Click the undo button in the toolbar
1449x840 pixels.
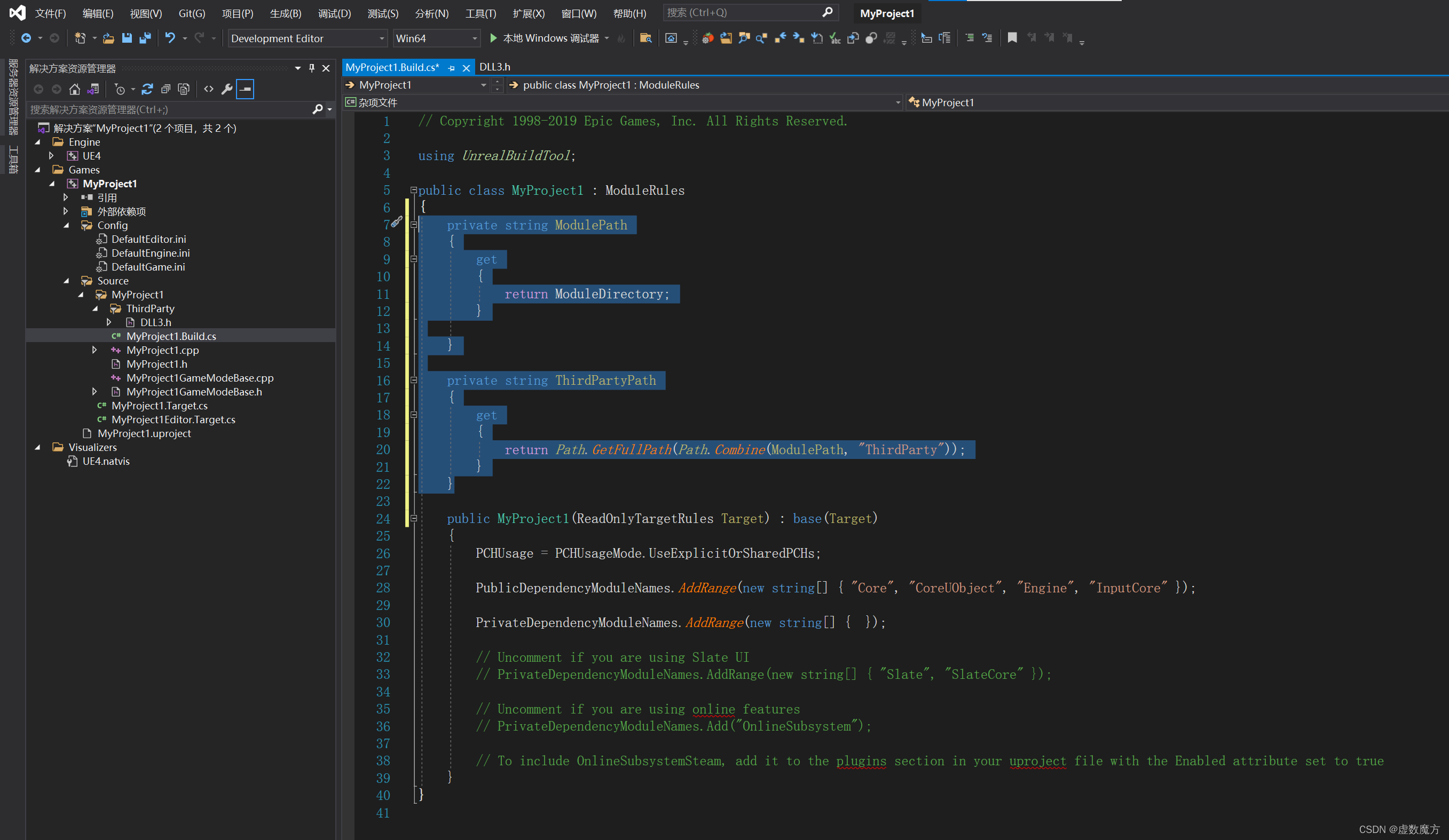169,38
